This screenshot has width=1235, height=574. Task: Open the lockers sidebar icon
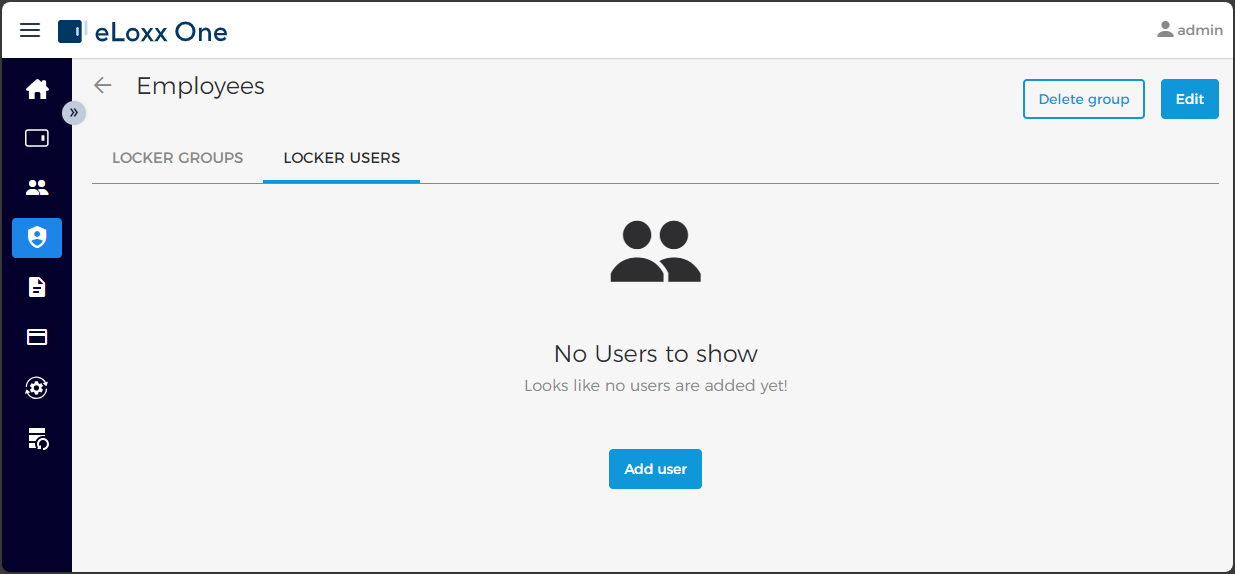[x=37, y=138]
